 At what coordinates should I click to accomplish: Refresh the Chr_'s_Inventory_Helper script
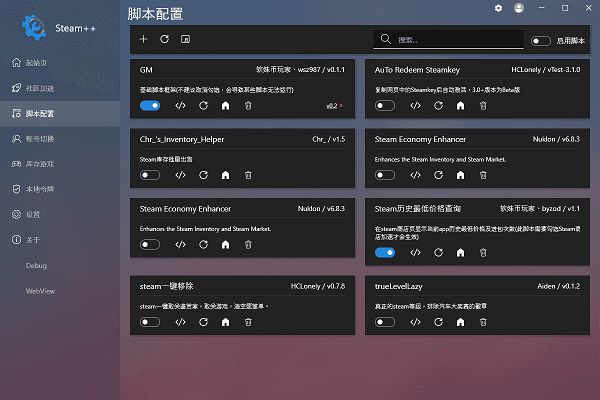point(203,175)
